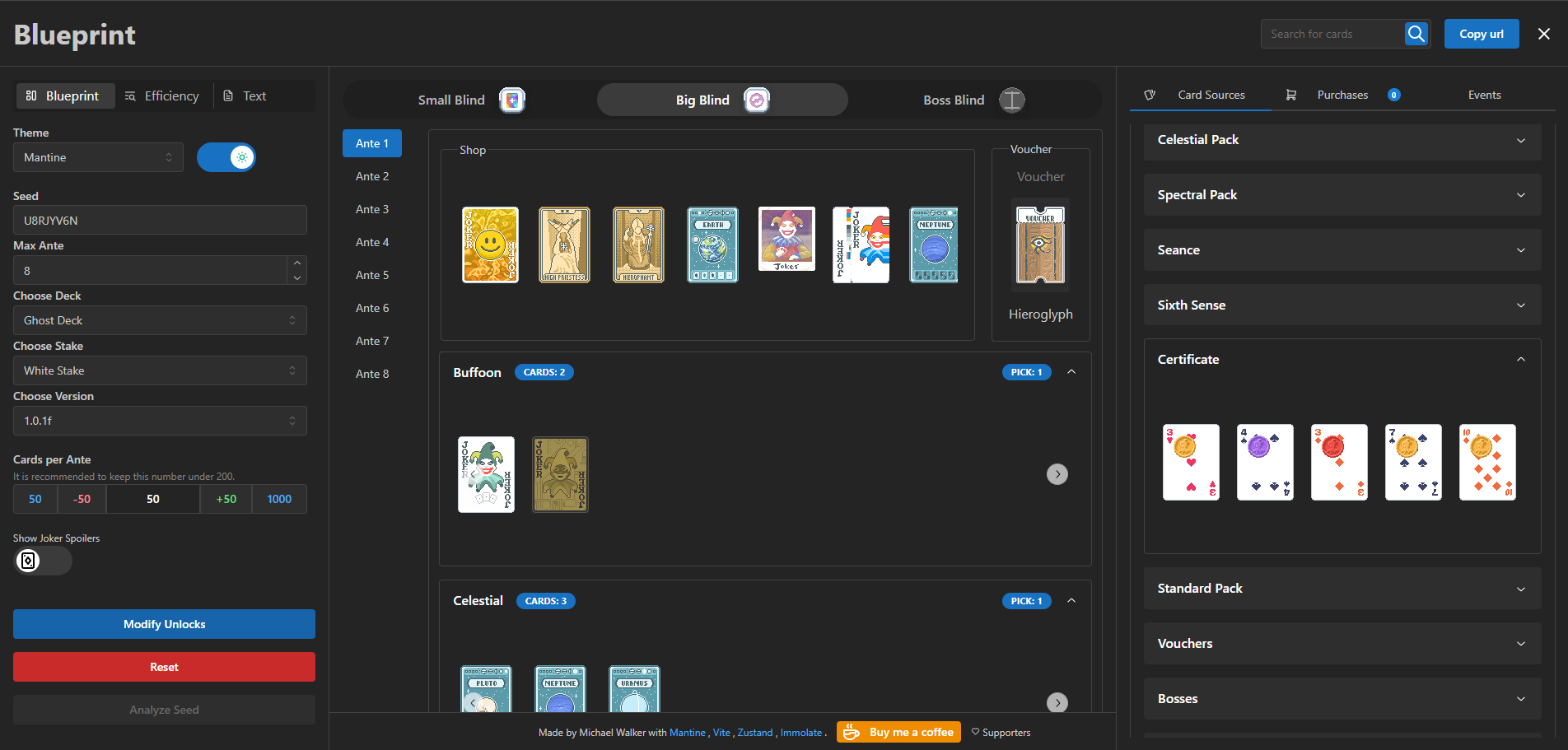
Task: Click the Card Sources panel icon
Action: click(x=1150, y=95)
